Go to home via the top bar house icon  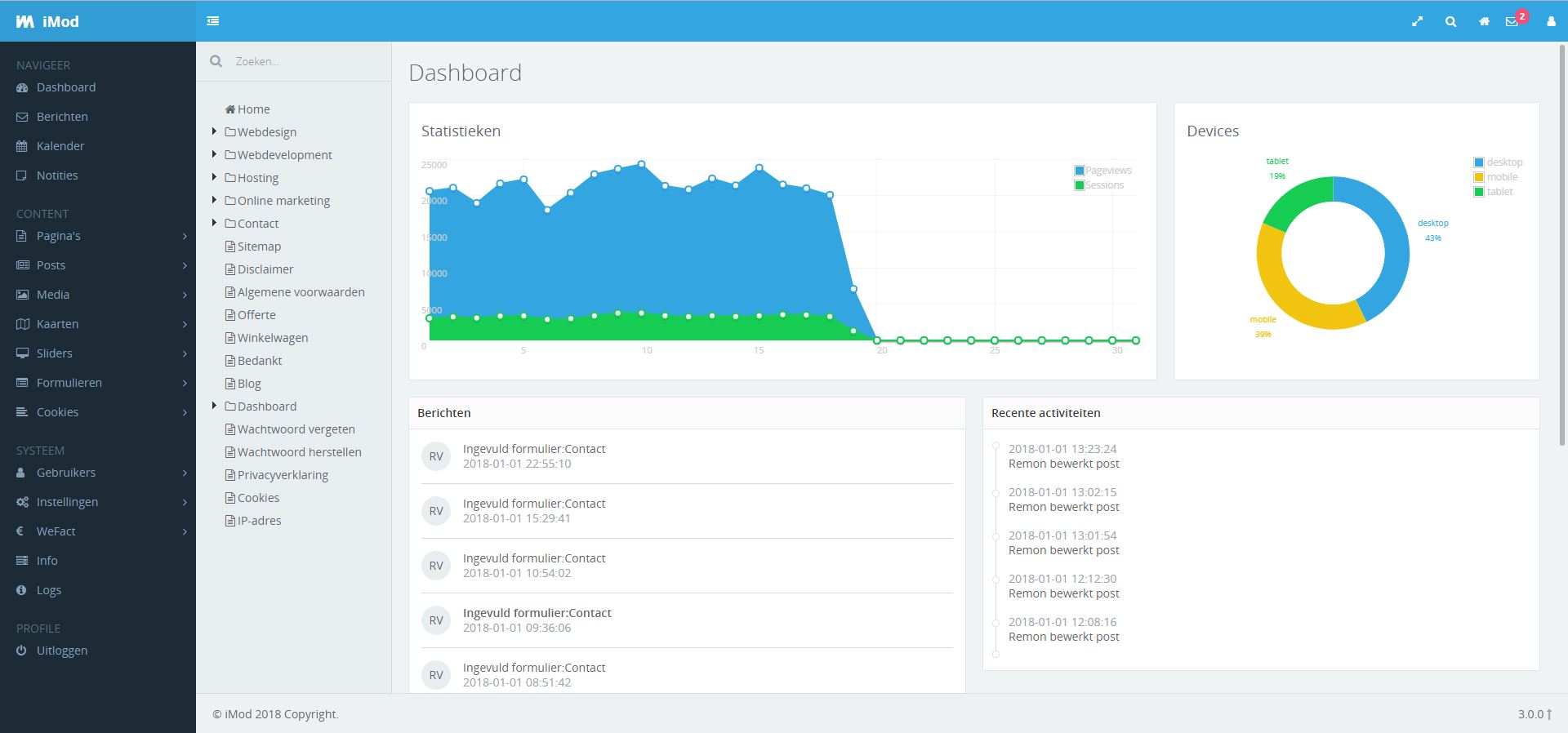pyautogui.click(x=1484, y=22)
